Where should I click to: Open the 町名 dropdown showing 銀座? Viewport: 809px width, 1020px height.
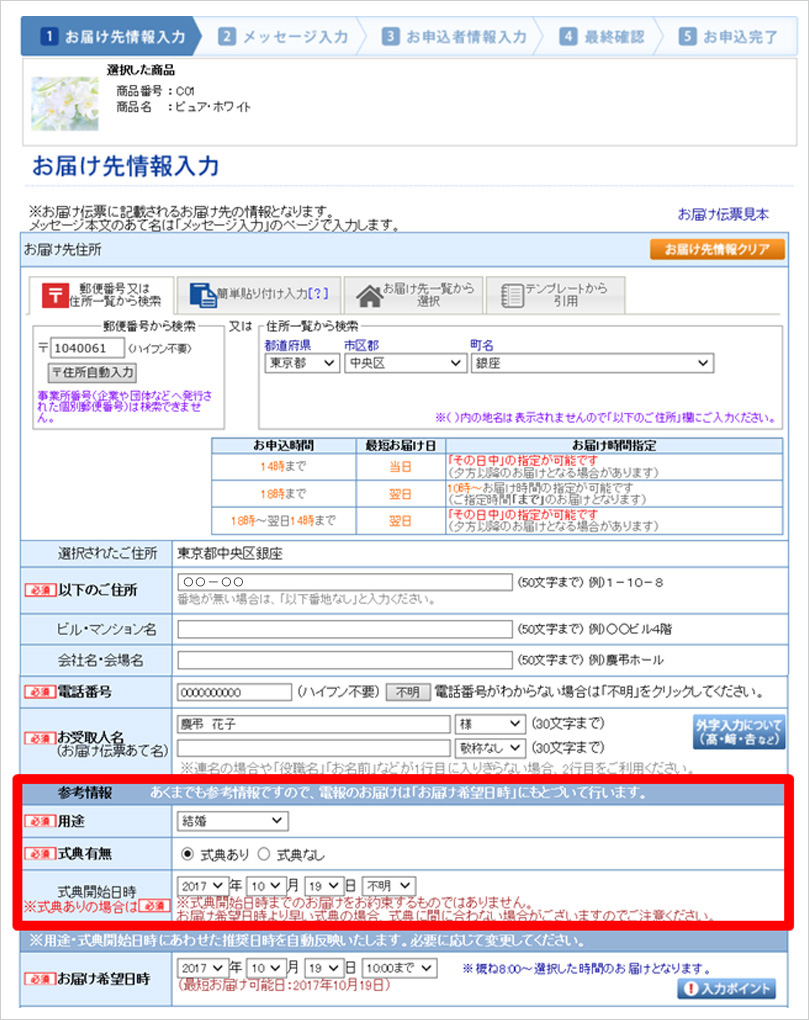pos(592,365)
